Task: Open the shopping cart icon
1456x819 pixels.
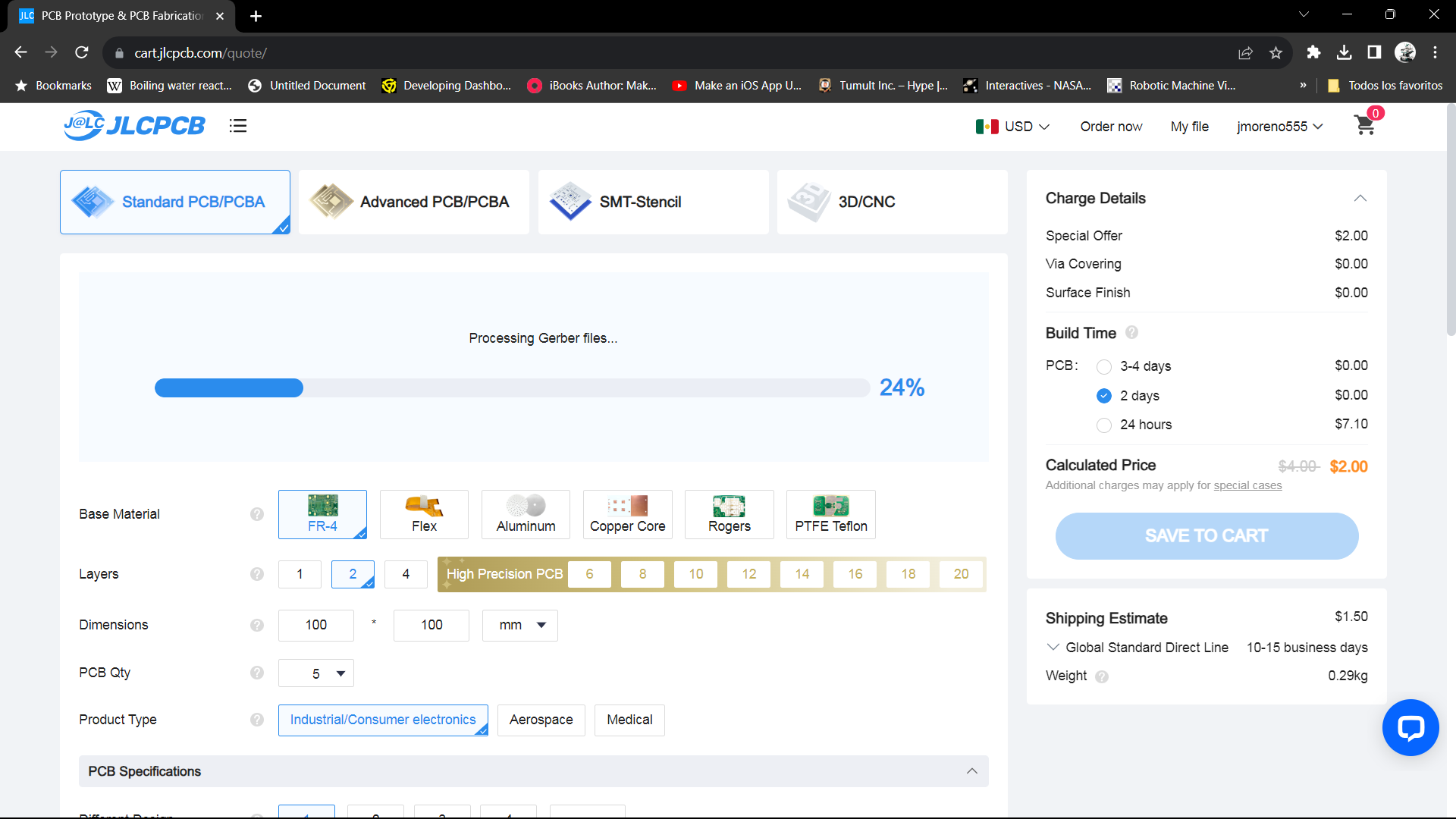Action: [x=1365, y=125]
